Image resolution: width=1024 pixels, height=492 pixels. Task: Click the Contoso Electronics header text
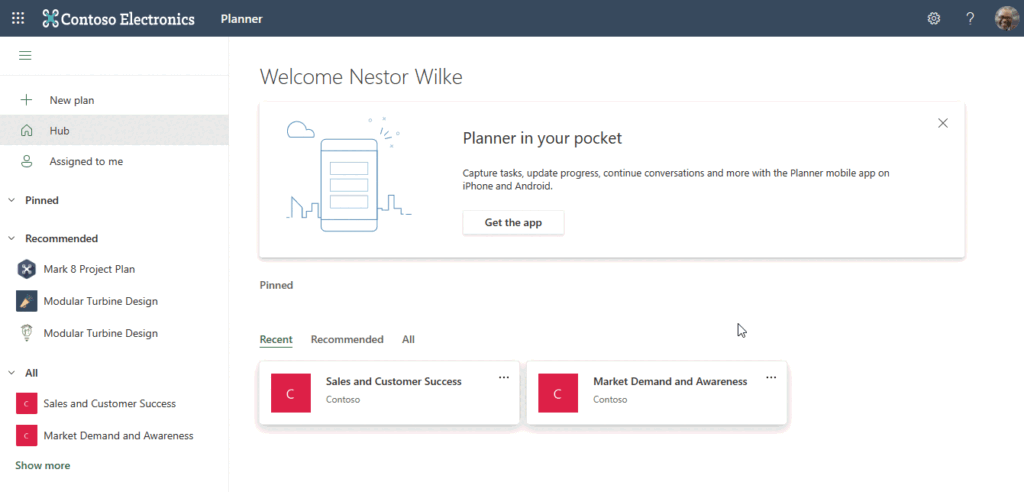point(128,19)
